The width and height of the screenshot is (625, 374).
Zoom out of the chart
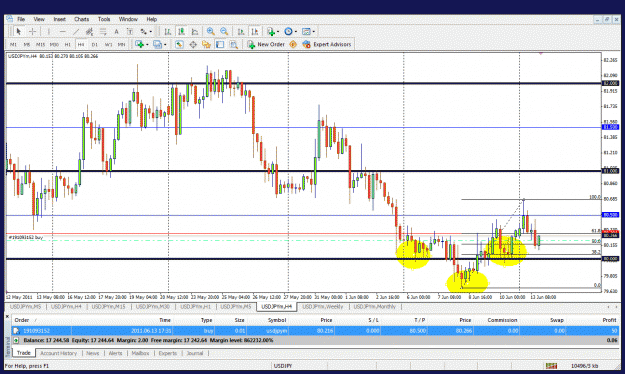(x=224, y=31)
